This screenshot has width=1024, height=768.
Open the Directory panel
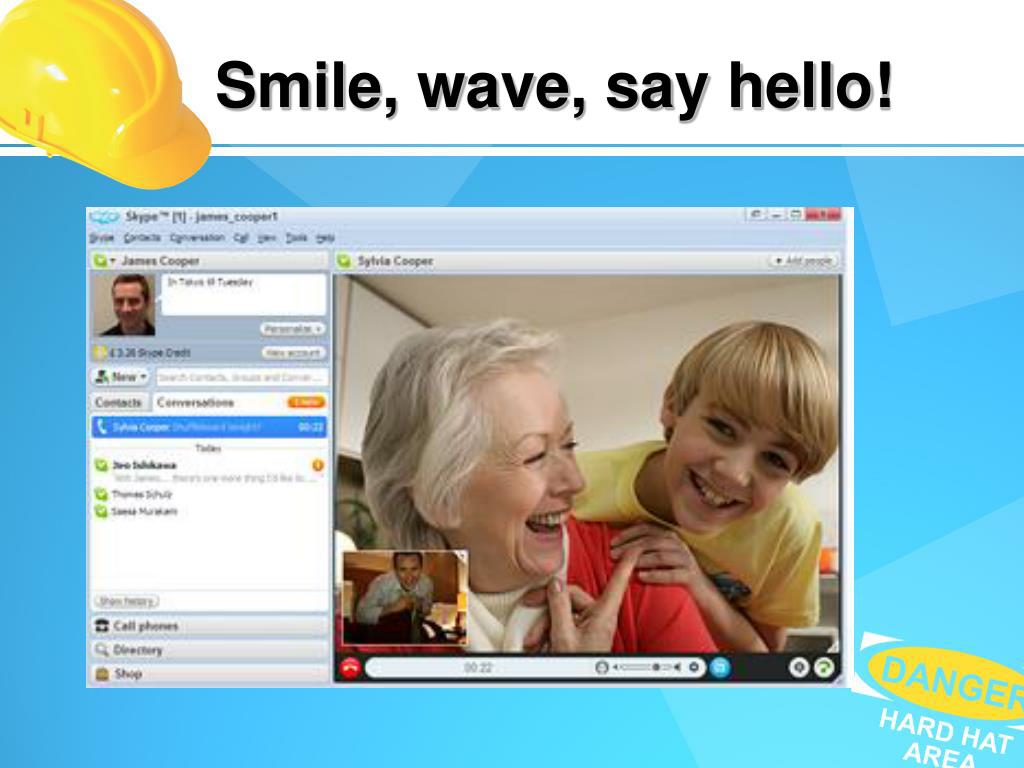click(x=209, y=650)
